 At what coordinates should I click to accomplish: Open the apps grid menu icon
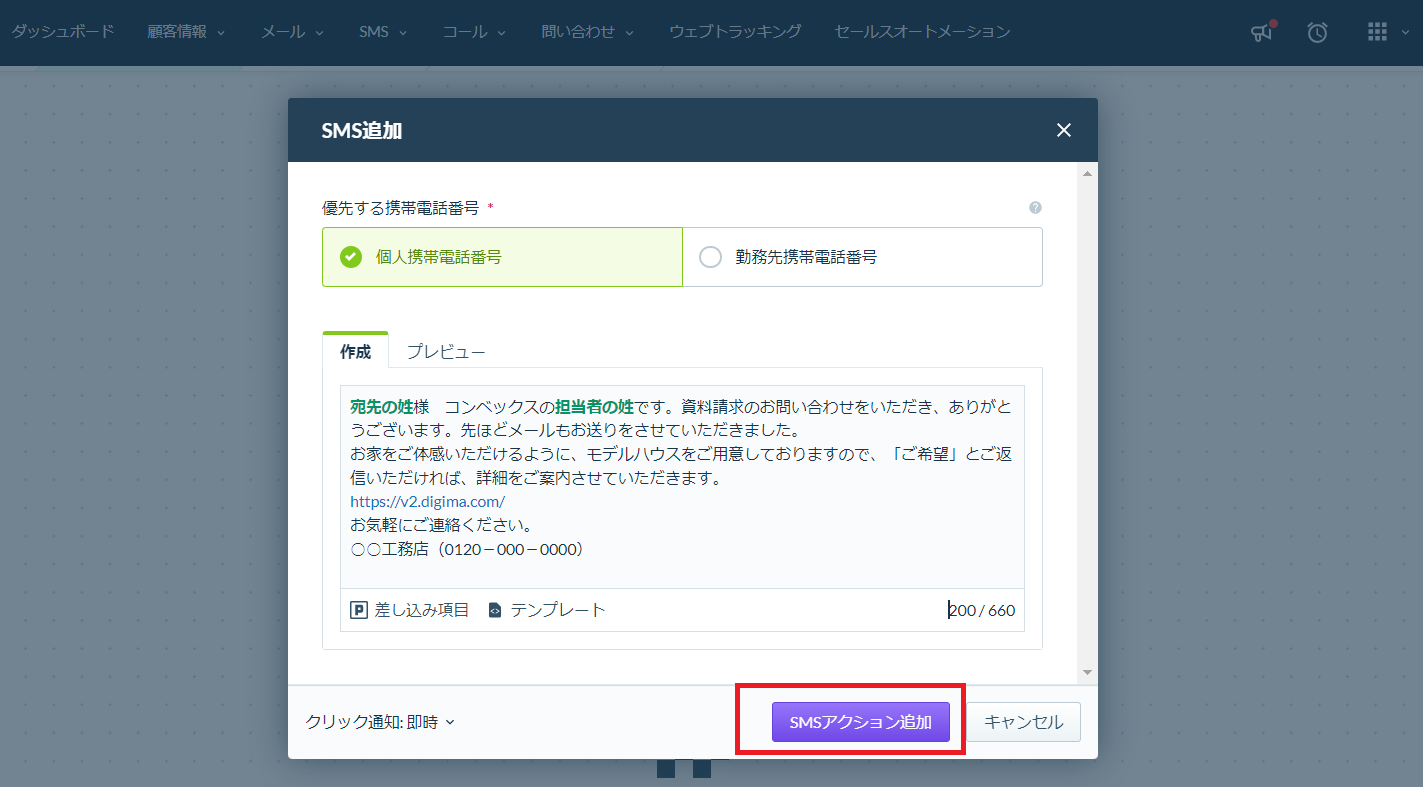(1377, 32)
